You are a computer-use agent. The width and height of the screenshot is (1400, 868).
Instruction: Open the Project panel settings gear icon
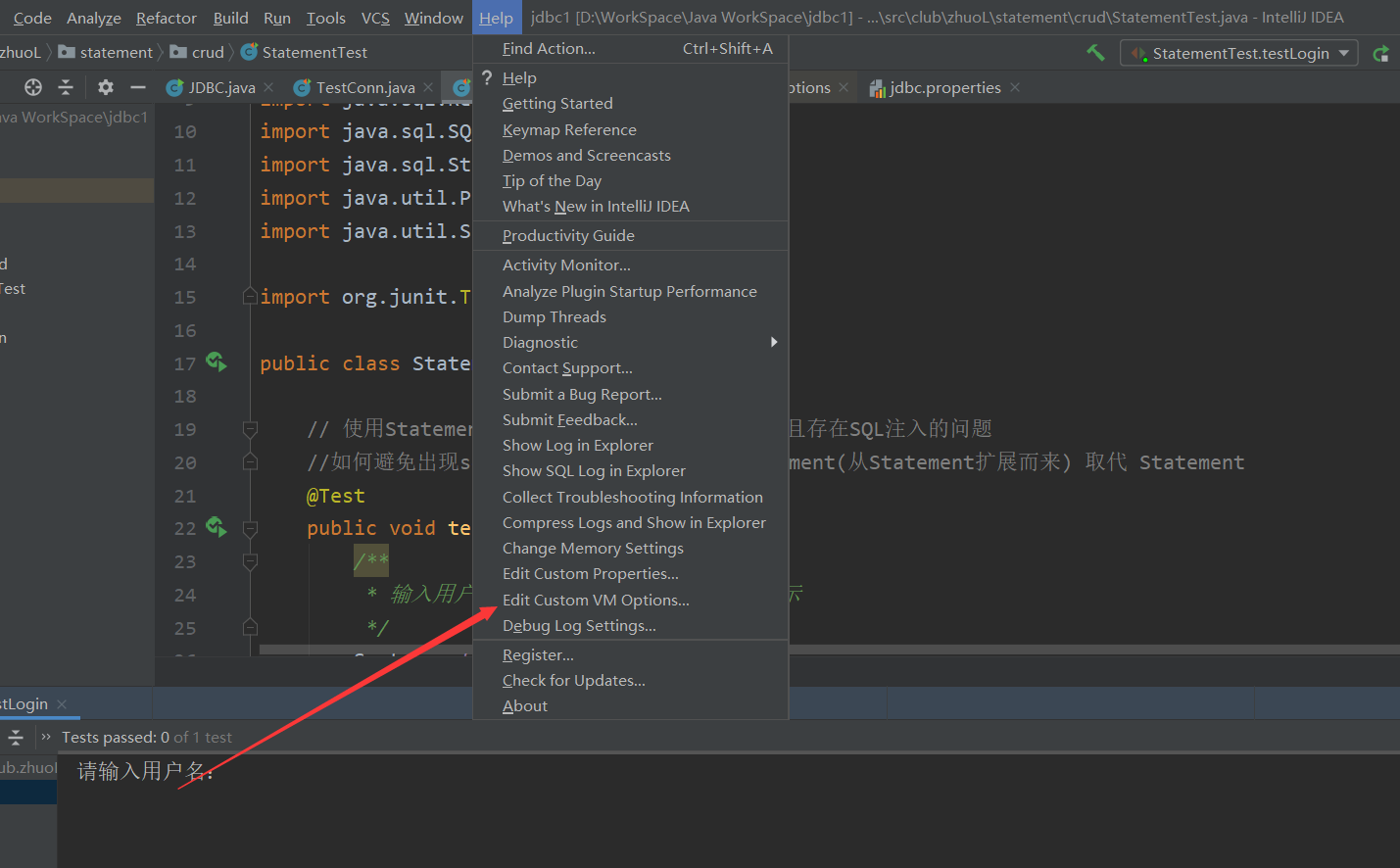tap(105, 86)
